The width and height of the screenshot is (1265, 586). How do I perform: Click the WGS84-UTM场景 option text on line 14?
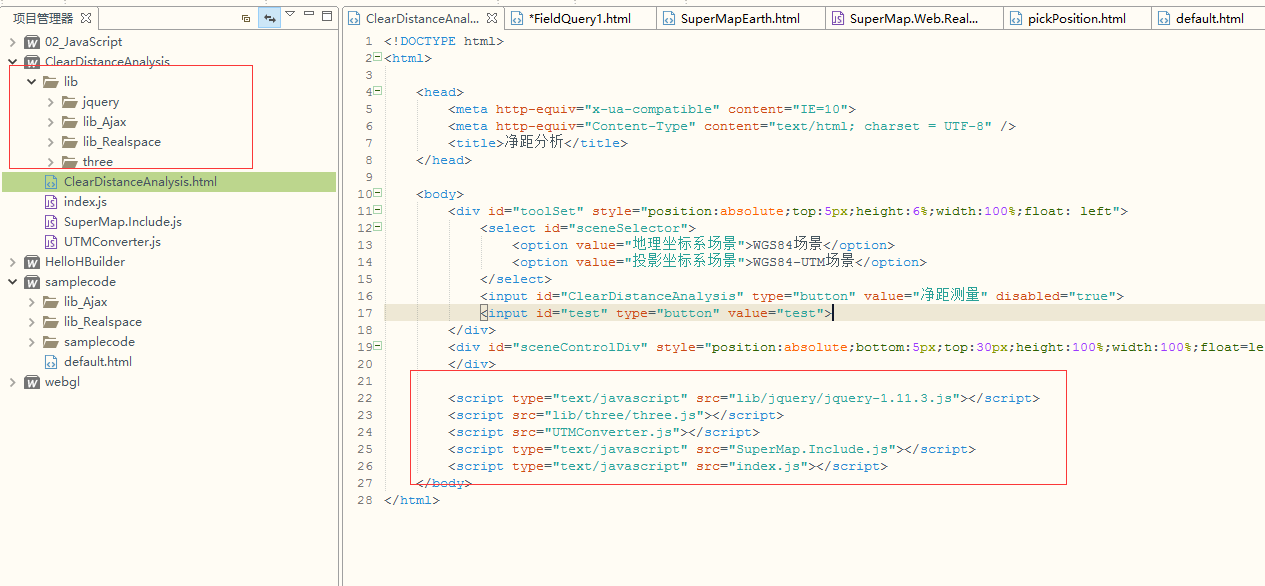coord(805,261)
